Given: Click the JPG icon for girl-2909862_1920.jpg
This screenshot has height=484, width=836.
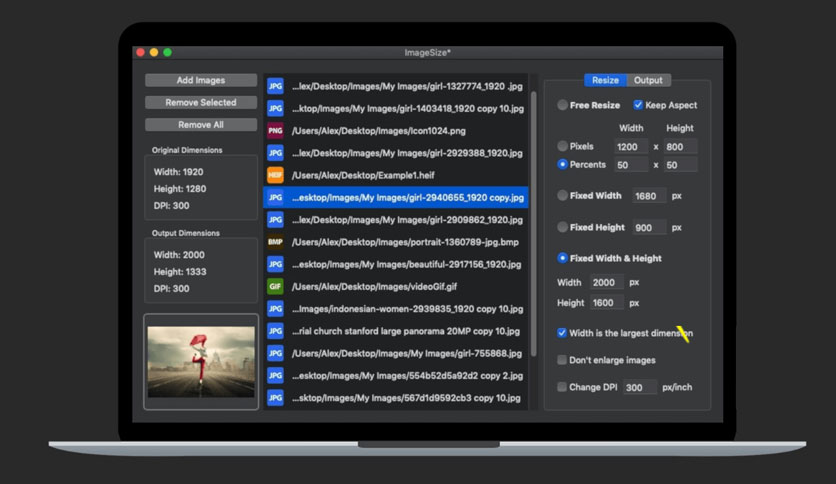Looking at the screenshot, I should pos(275,220).
